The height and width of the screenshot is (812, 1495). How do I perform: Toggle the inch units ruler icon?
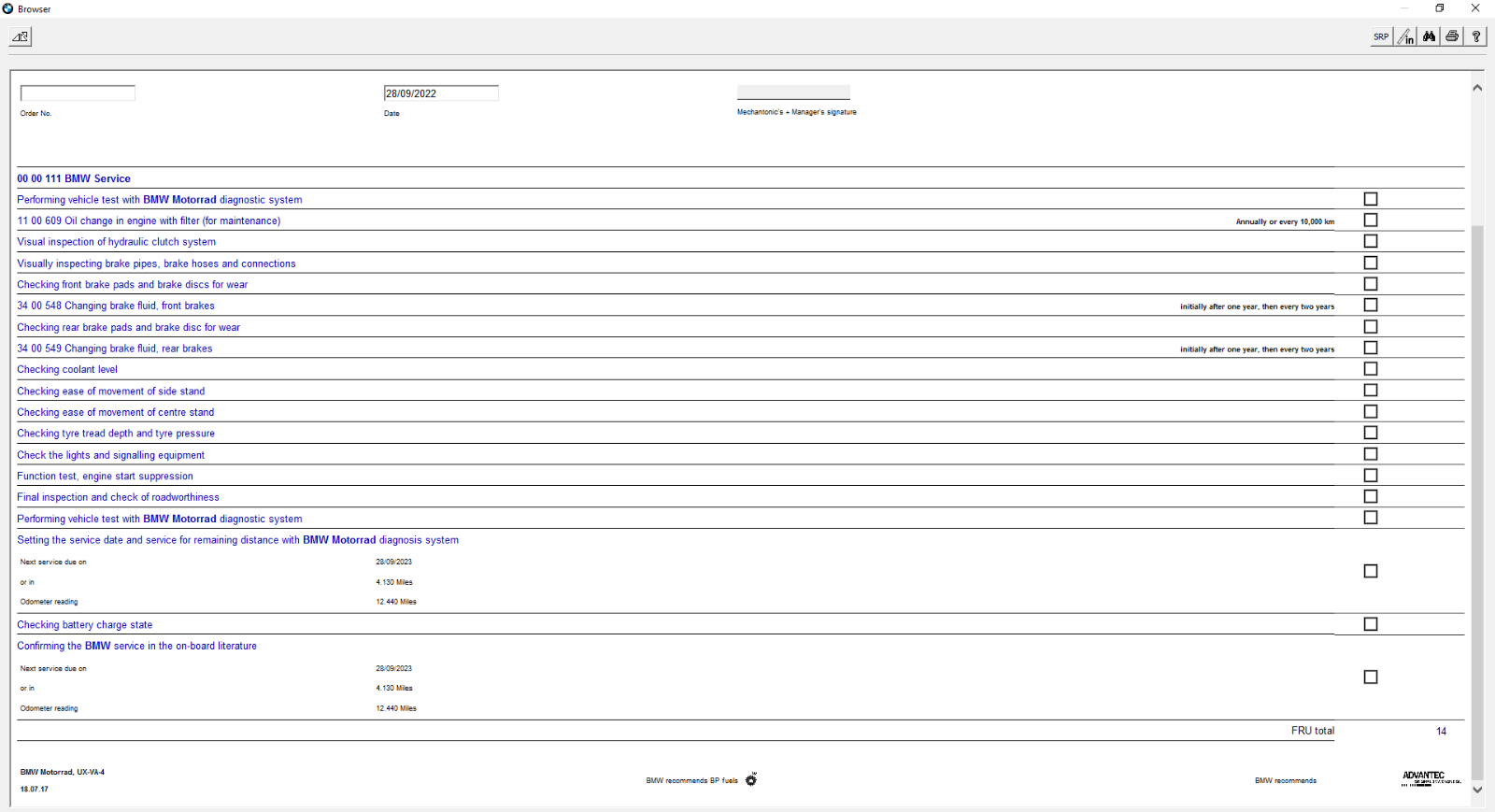click(1405, 36)
